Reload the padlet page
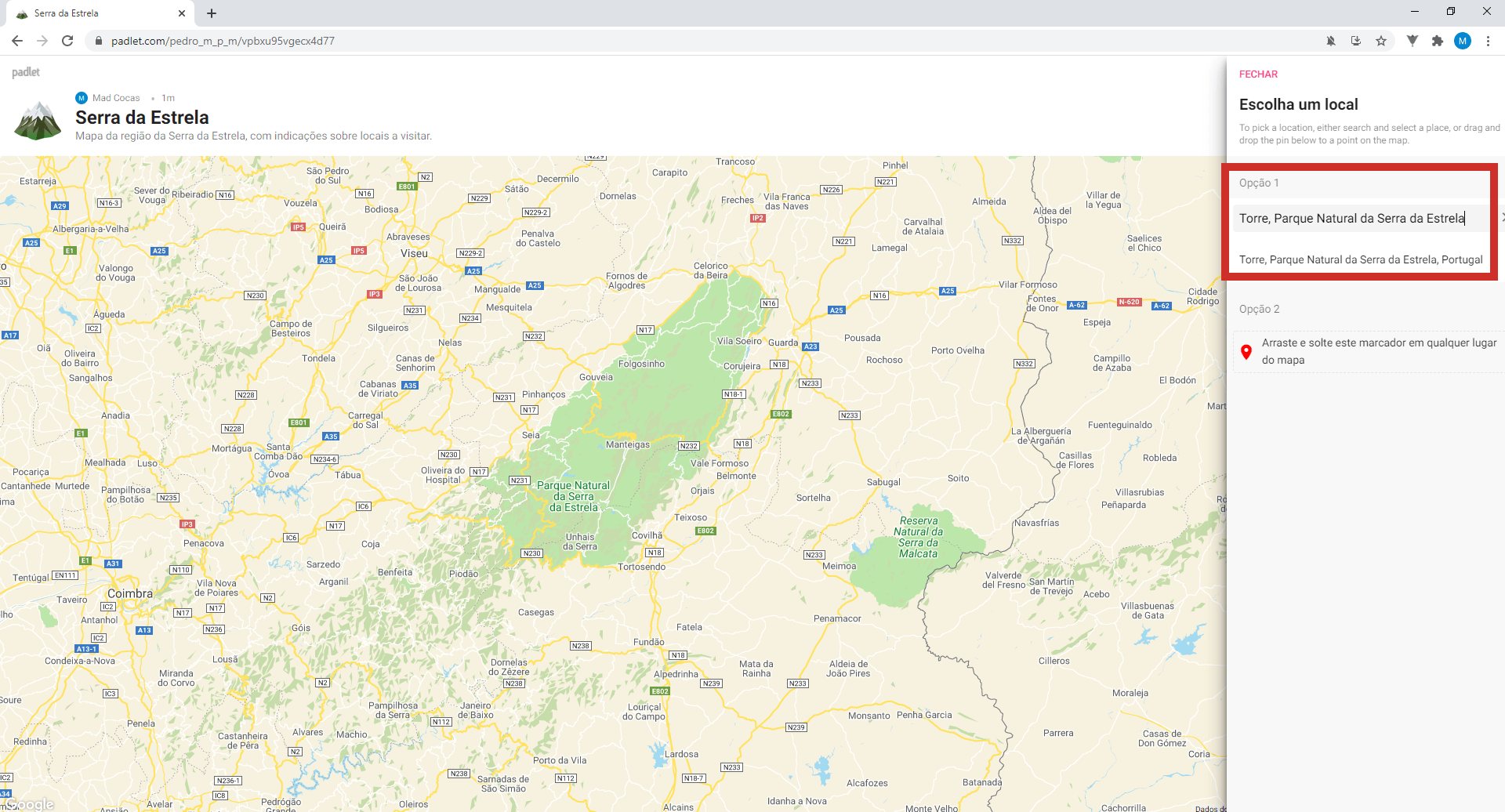Image resolution: width=1505 pixels, height=812 pixels. (67, 41)
